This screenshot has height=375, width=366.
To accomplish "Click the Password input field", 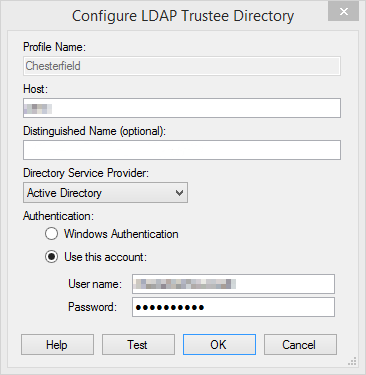I will tap(233, 307).
